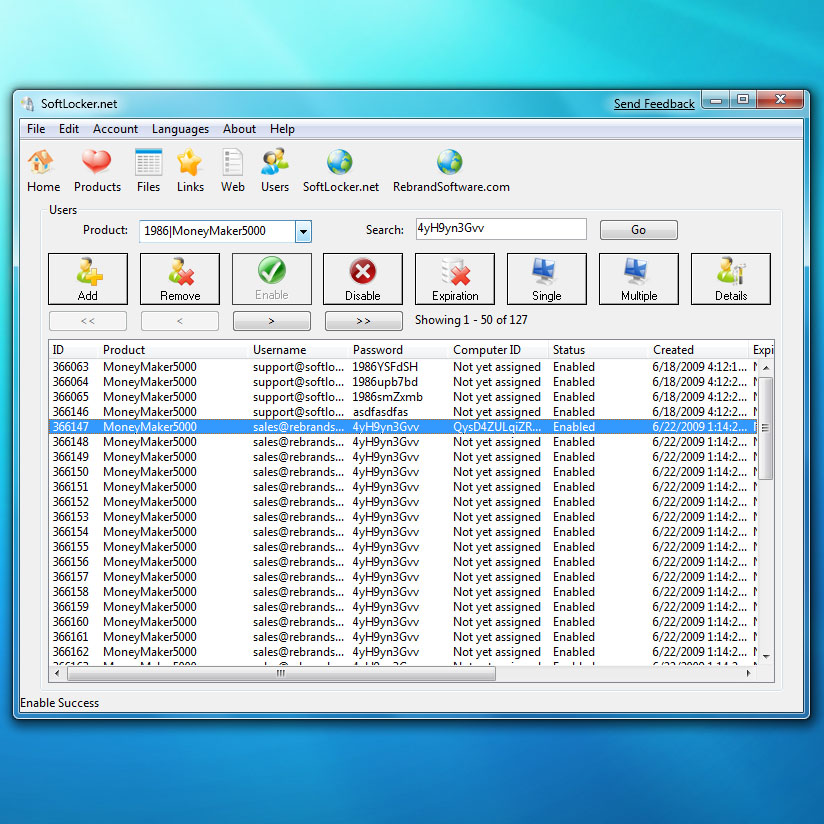Open the RebrandSoftware.com globe icon
The image size is (824, 824).
point(450,169)
